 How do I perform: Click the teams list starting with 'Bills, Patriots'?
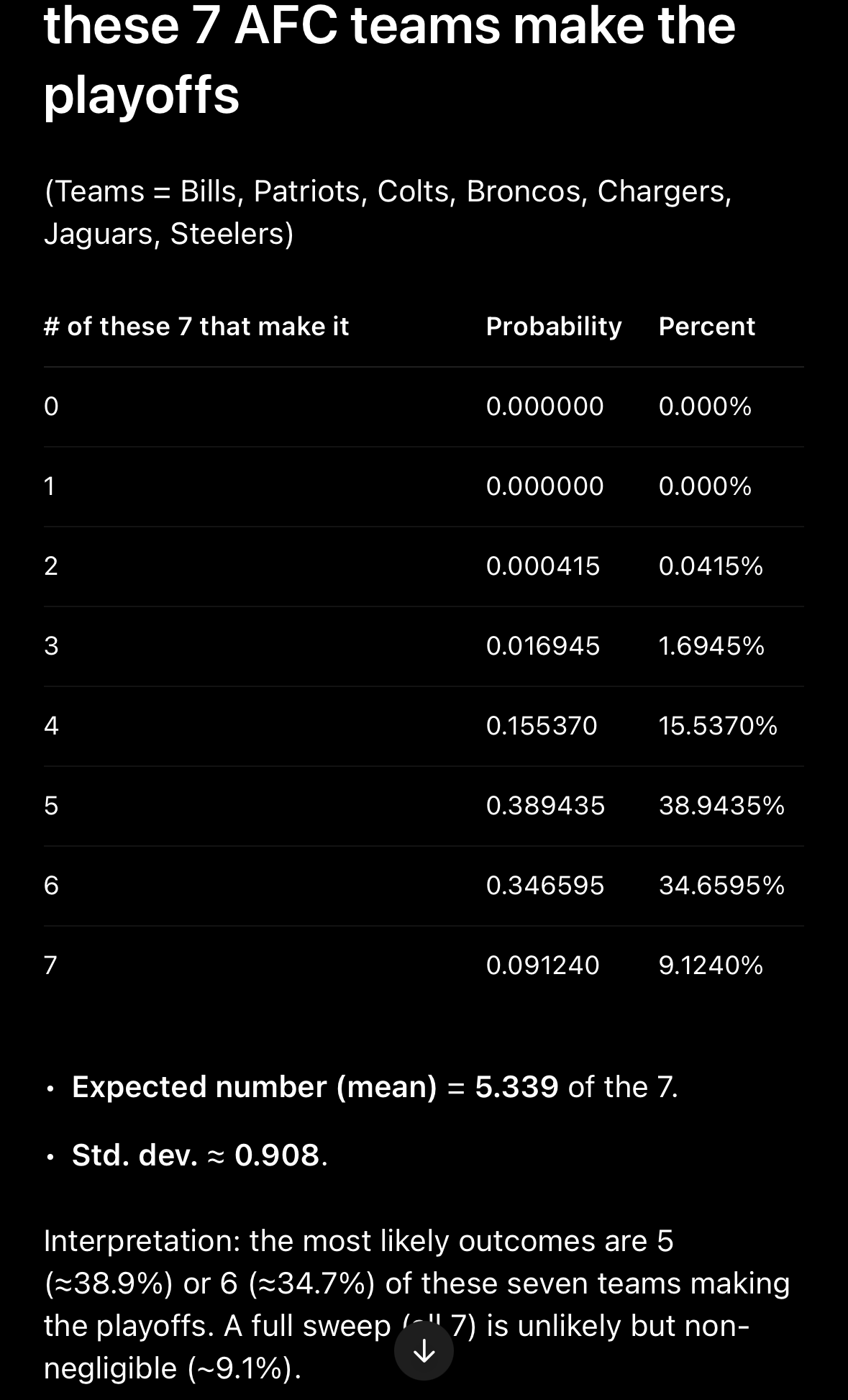(x=388, y=212)
